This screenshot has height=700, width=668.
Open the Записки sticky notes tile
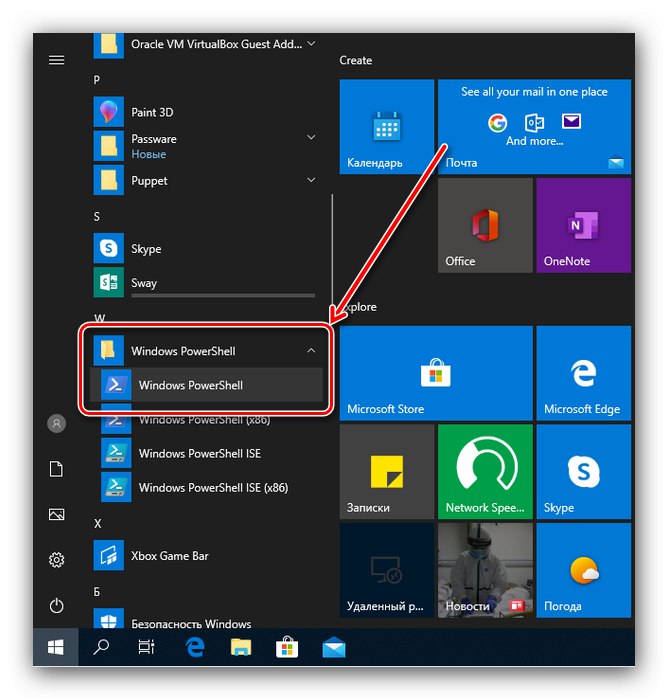coord(387,472)
